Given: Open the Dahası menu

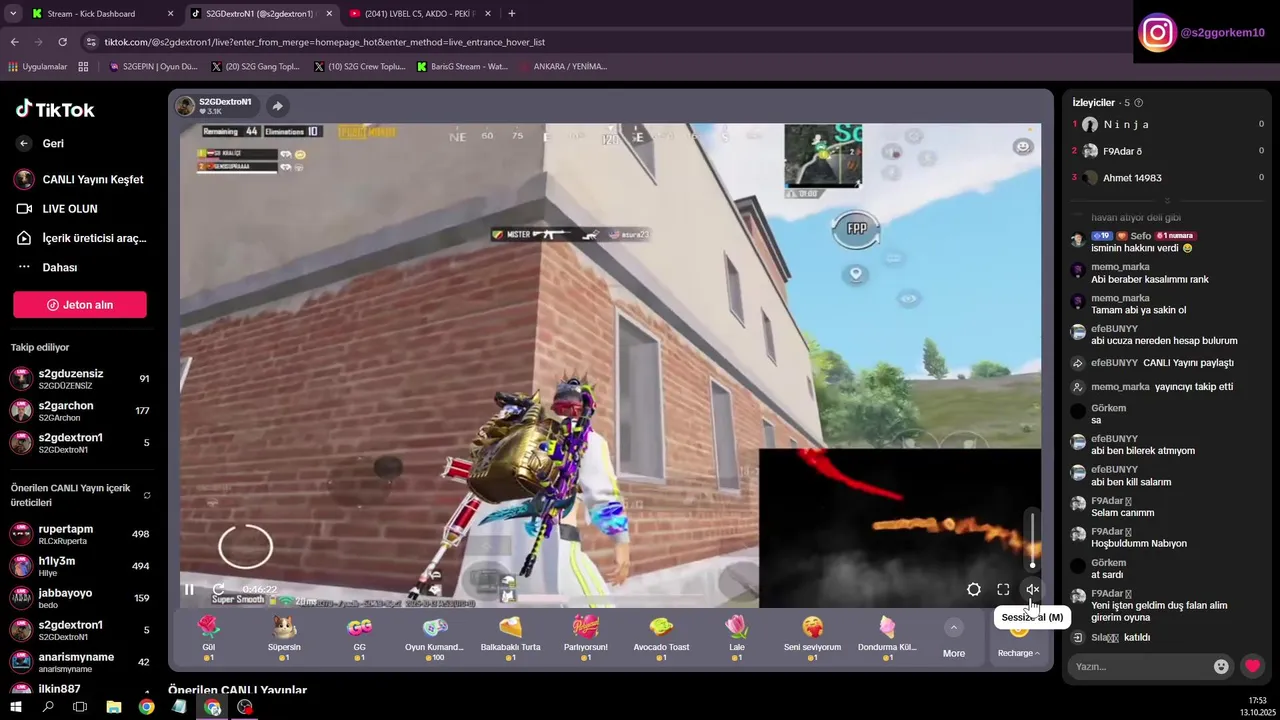Looking at the screenshot, I should [x=47, y=267].
